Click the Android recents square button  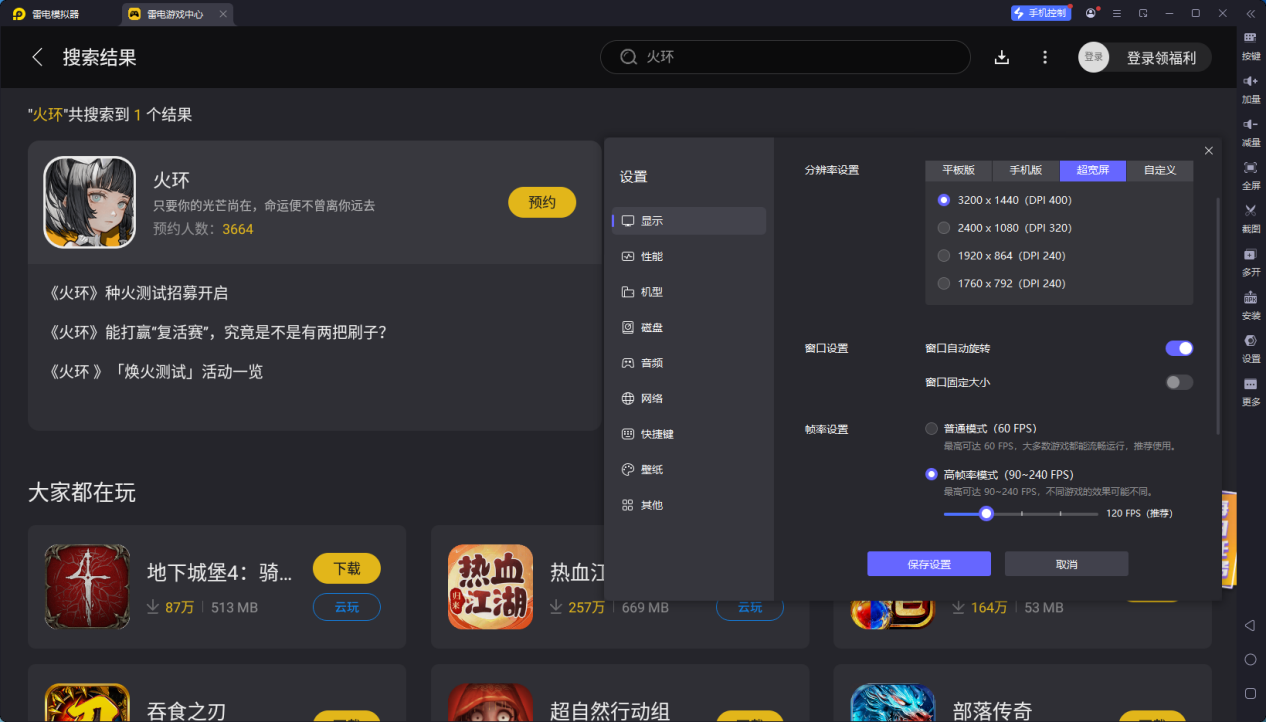[x=1250, y=693]
